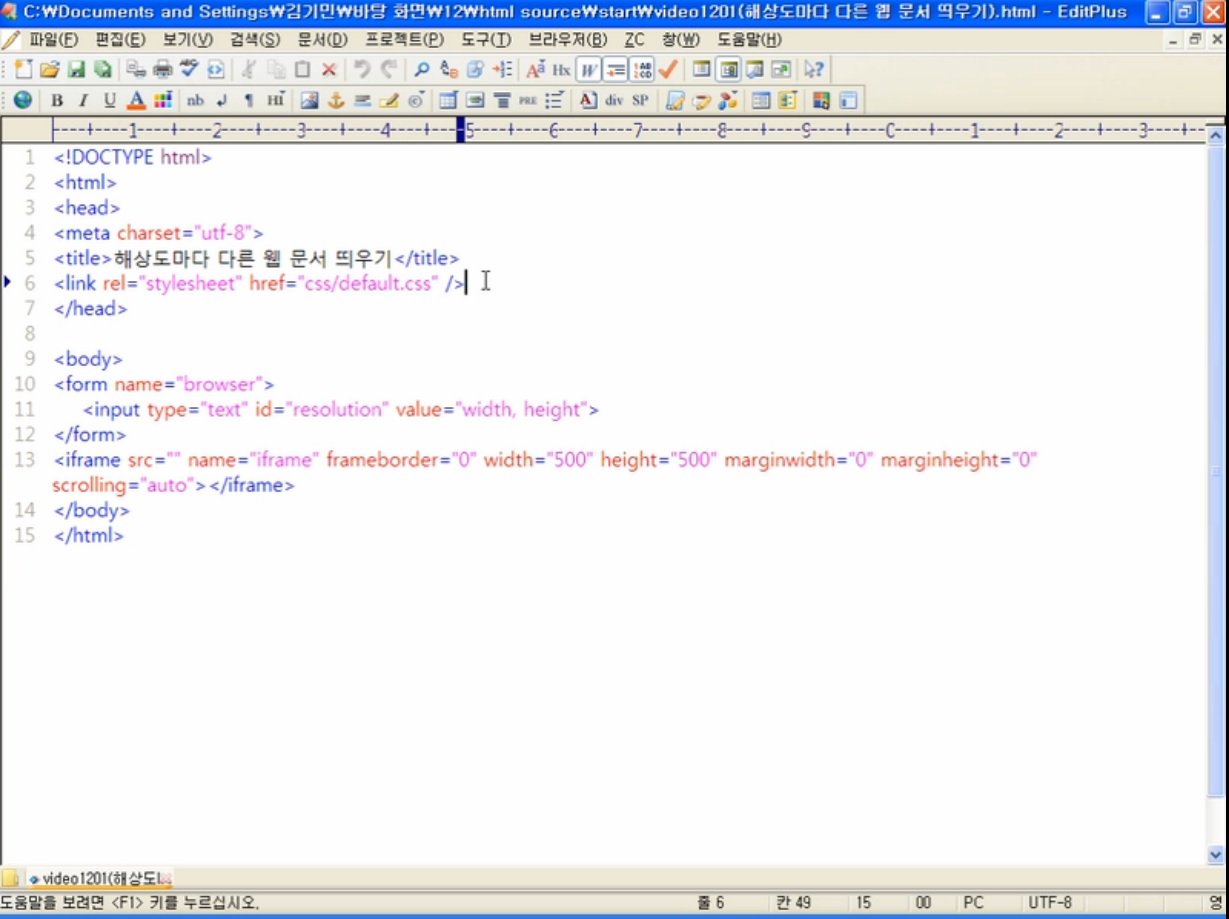
Task: Toggle the highlighted Cliptext window button
Action: click(728, 69)
